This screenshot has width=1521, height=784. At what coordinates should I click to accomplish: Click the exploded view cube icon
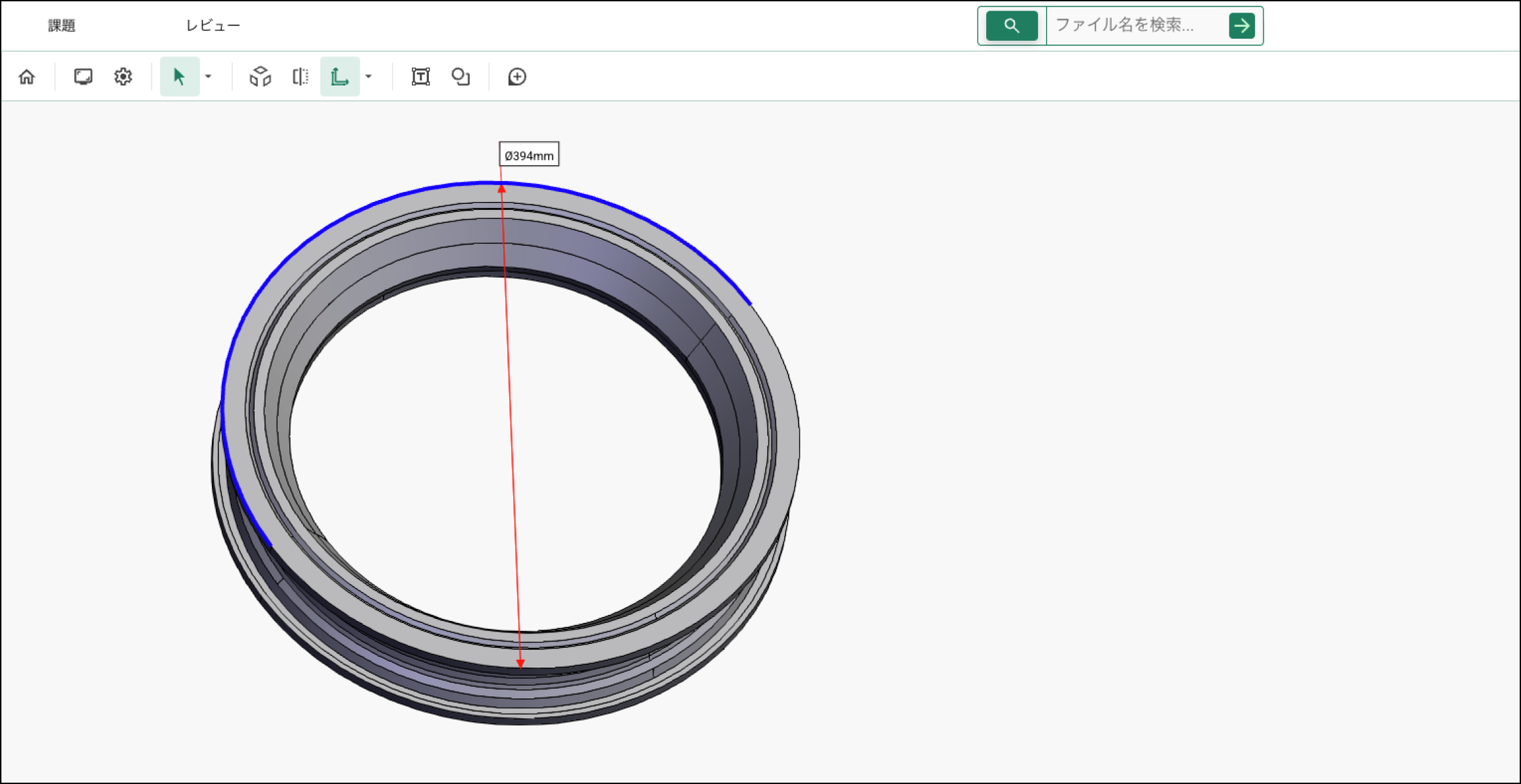[x=261, y=77]
